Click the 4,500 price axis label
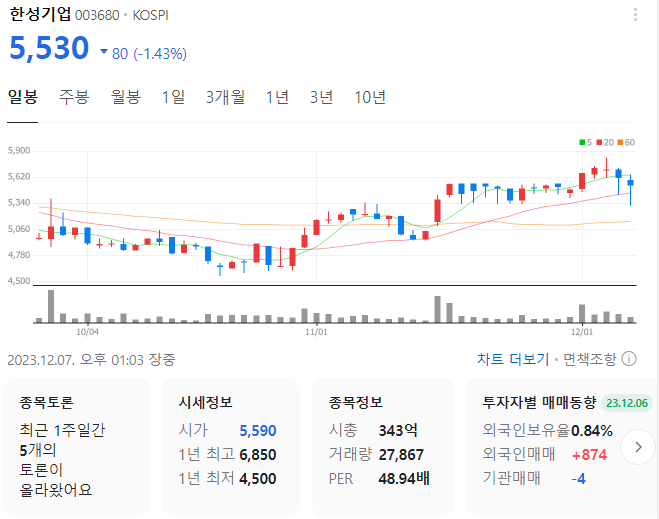 [19, 281]
